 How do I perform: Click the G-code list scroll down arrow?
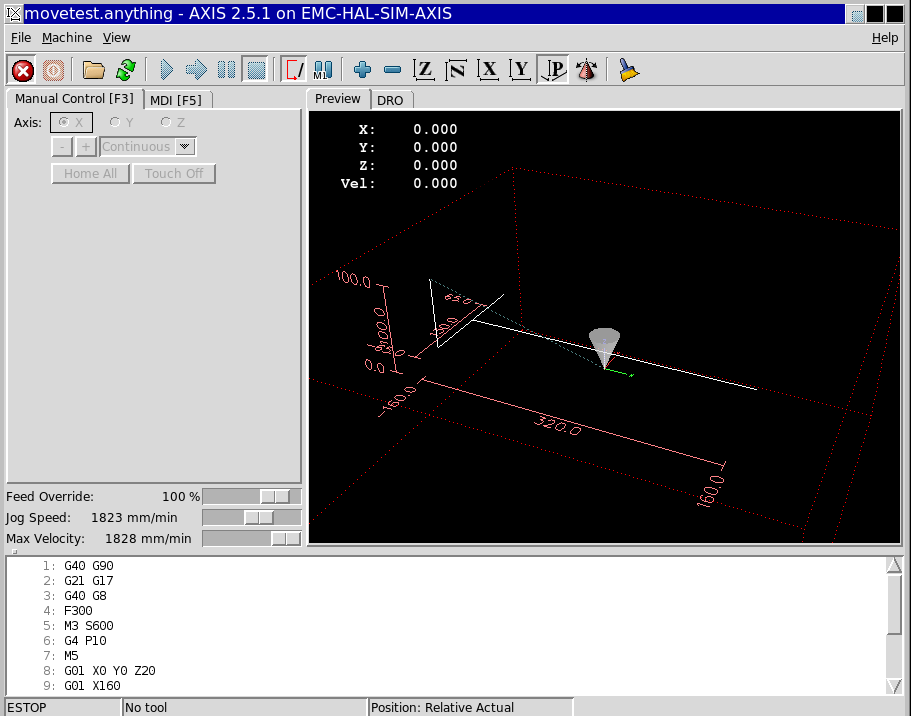click(894, 686)
